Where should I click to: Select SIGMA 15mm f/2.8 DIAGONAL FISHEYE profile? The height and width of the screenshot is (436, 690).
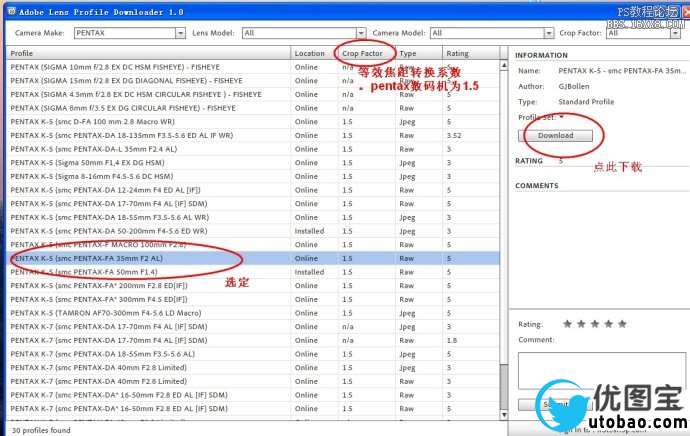tap(253, 81)
